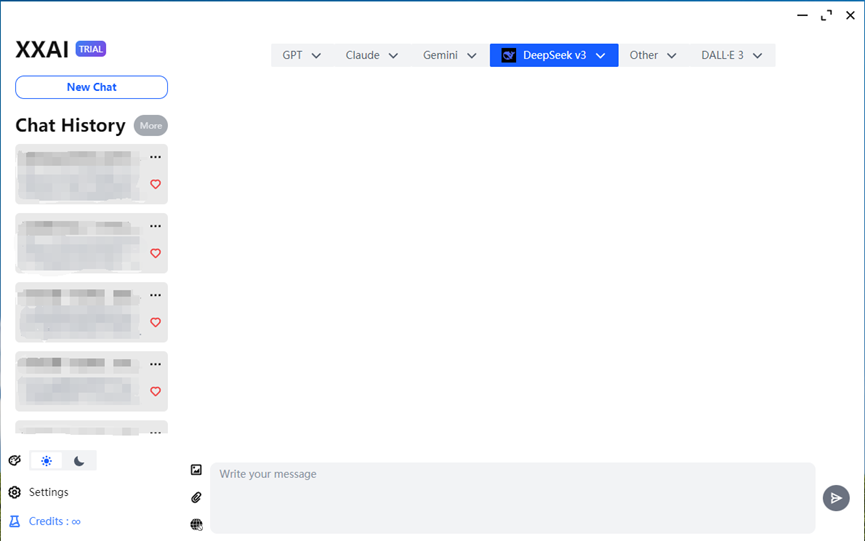
Task: Maximize the XXAI window
Action: pos(826,15)
